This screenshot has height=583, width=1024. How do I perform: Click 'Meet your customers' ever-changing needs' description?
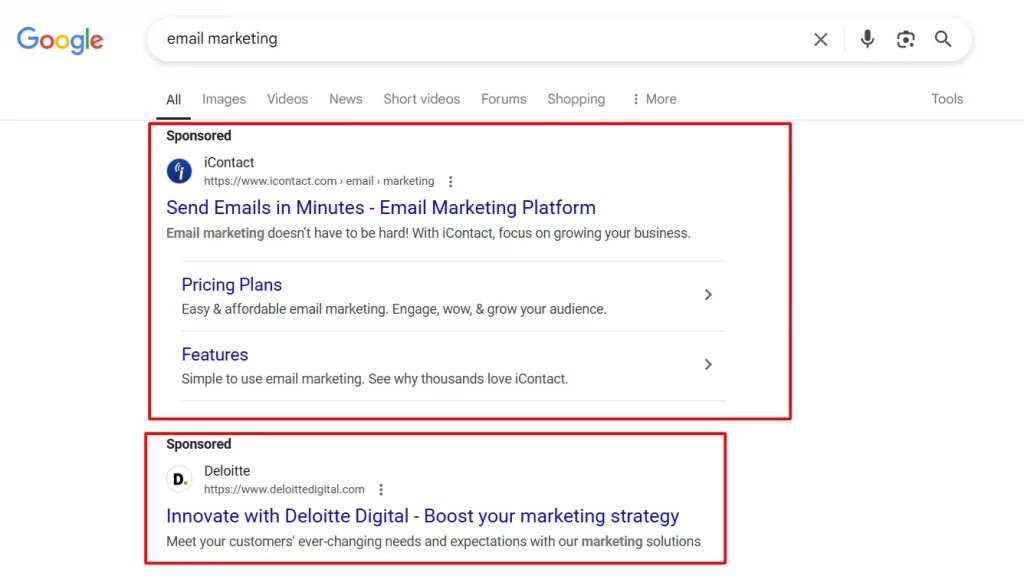[433, 541]
